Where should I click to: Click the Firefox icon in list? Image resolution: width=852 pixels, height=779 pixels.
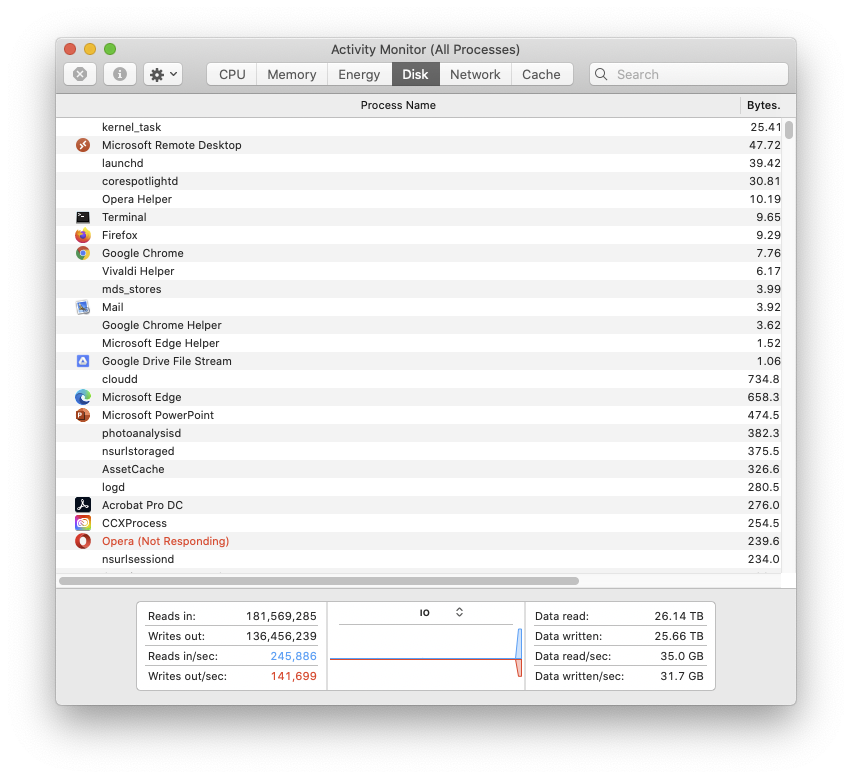(x=83, y=235)
